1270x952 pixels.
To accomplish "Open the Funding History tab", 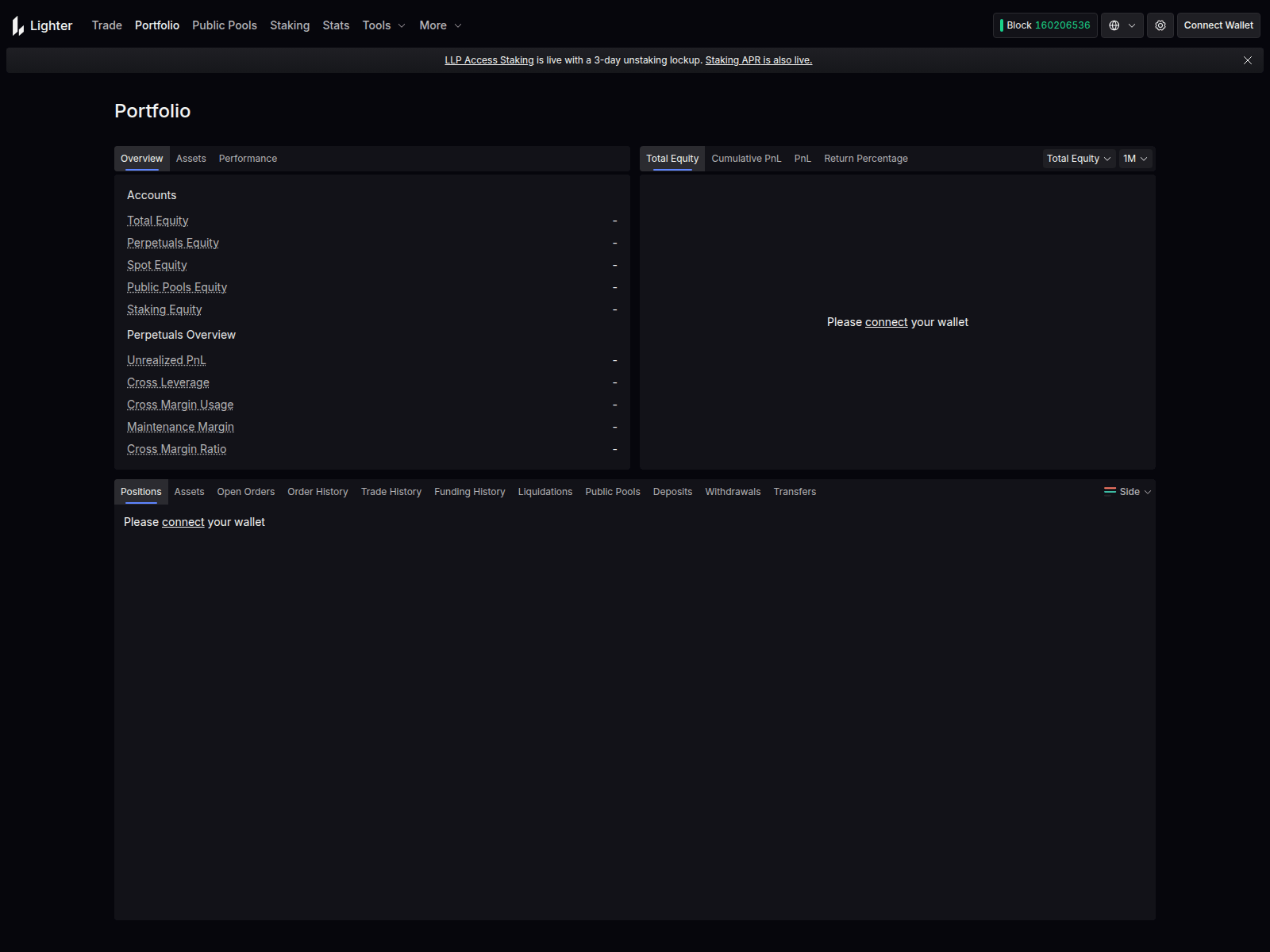I will [x=470, y=492].
